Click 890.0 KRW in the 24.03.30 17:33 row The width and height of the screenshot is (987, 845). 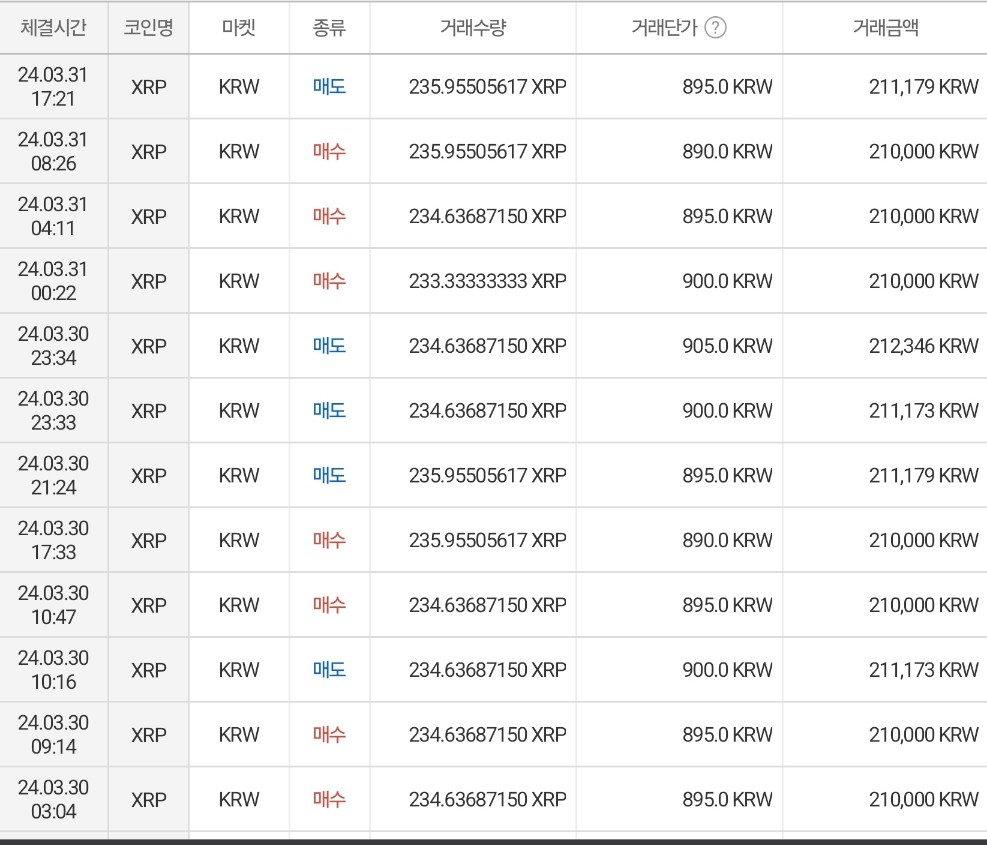(x=727, y=540)
